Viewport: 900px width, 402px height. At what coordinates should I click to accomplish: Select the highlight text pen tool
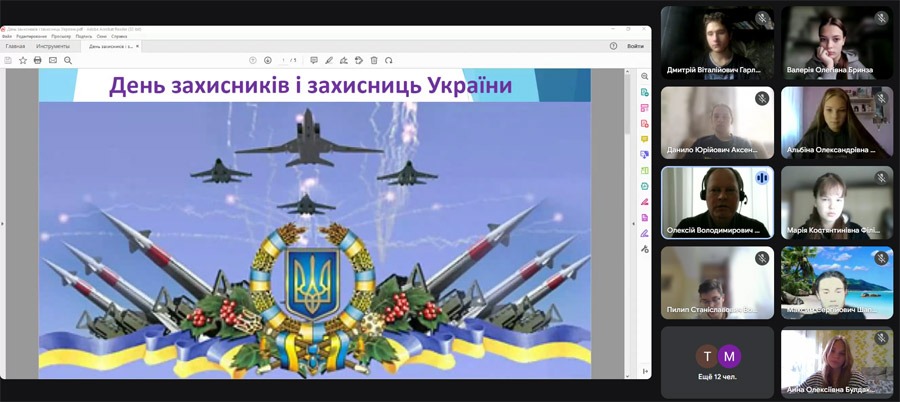click(x=329, y=60)
